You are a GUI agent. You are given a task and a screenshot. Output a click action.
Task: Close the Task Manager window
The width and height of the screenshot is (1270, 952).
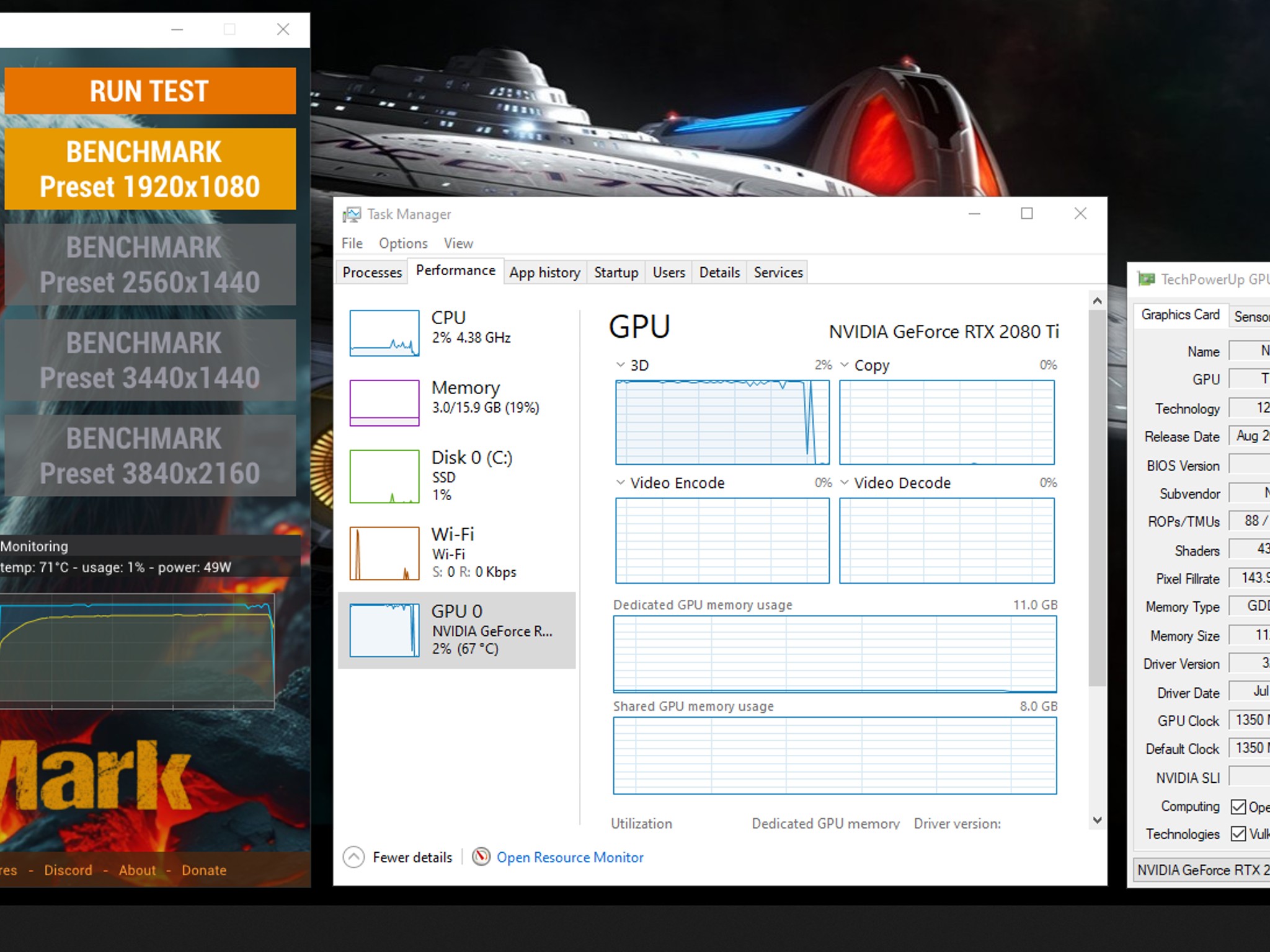coord(1080,214)
